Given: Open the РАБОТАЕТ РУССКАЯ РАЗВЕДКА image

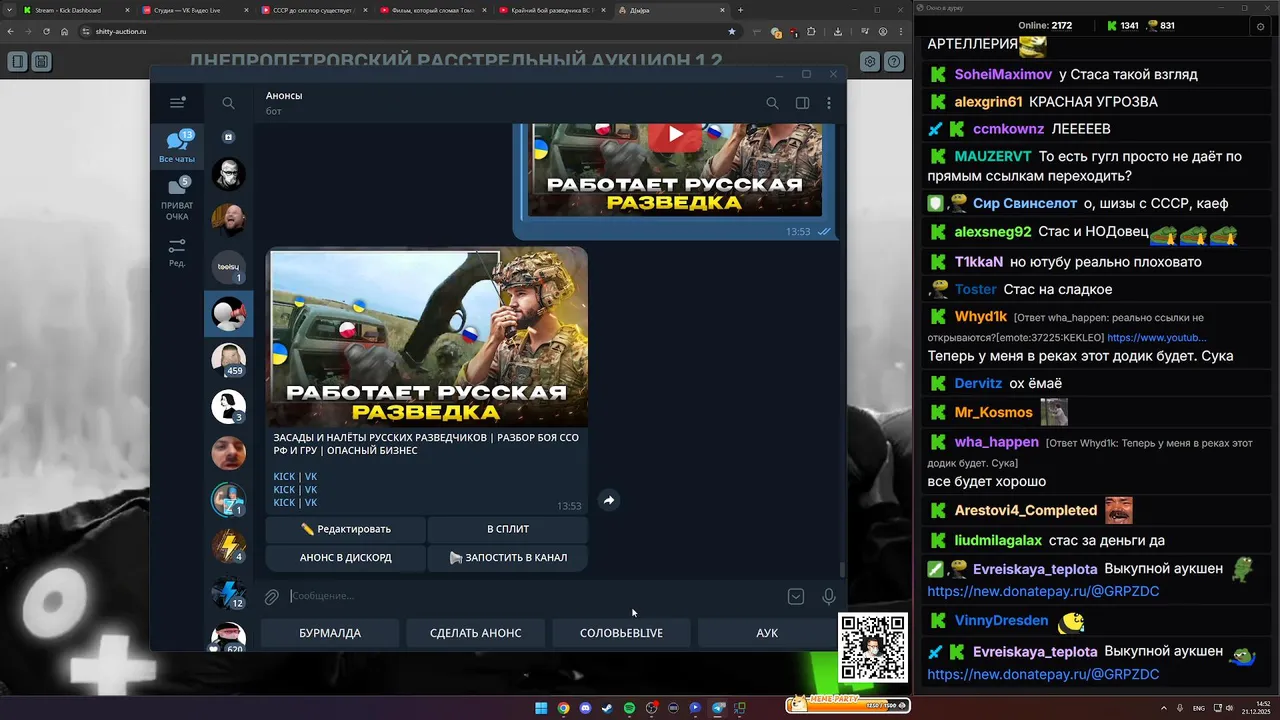Looking at the screenshot, I should pos(427,337).
